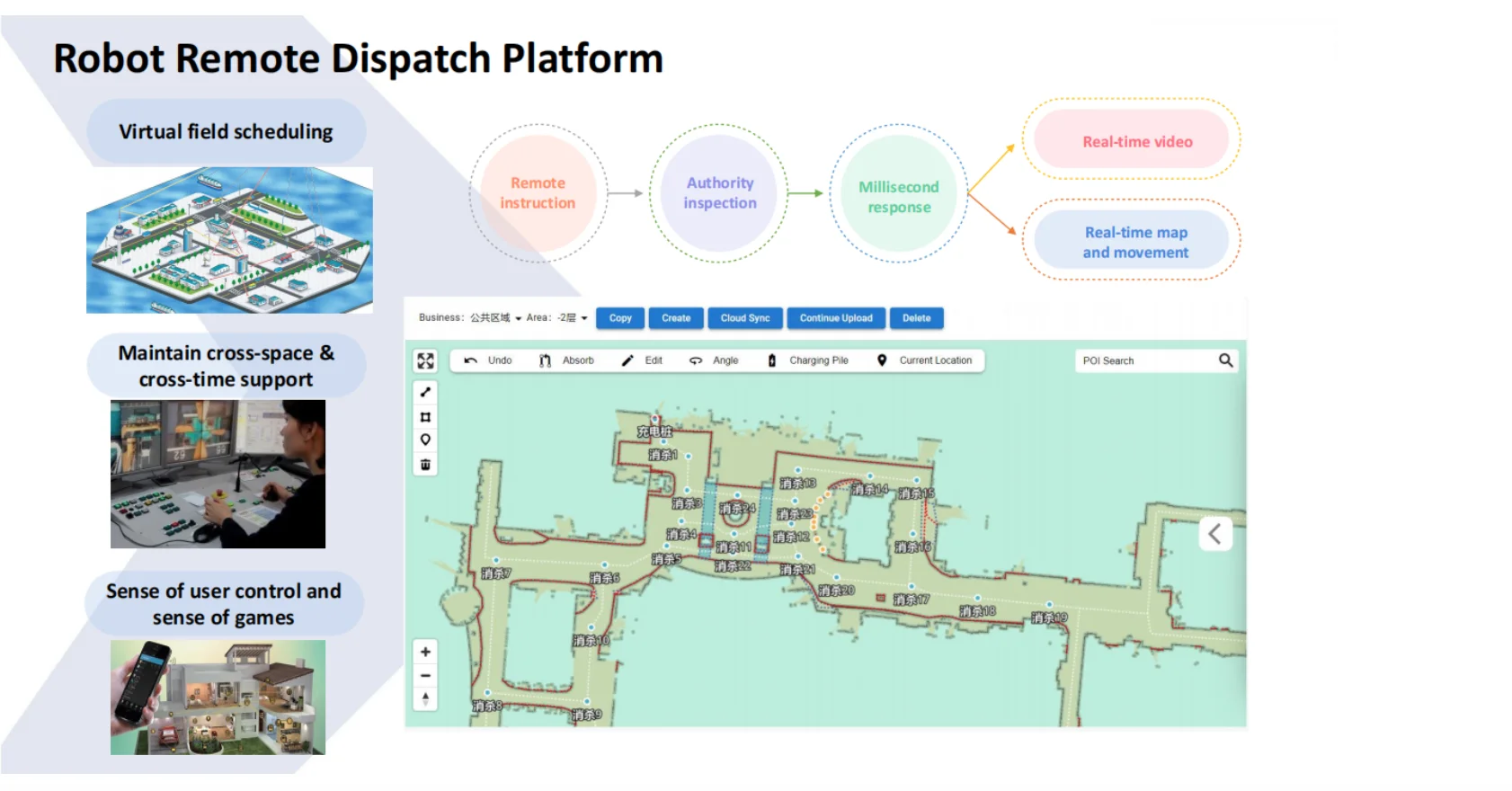
Task: Click the smart home phone image
Action: tap(218, 698)
